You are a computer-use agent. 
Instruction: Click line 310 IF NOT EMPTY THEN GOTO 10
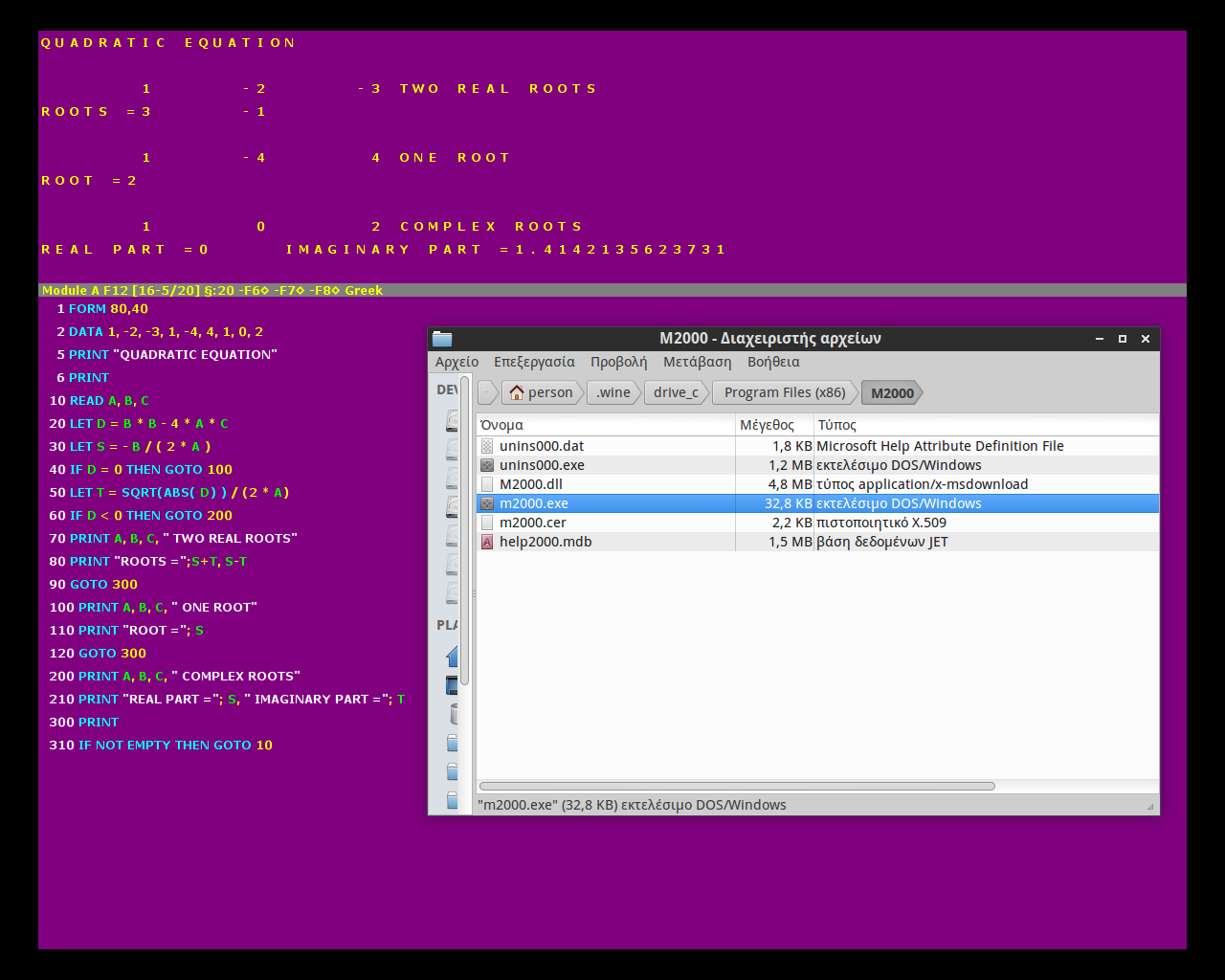(x=161, y=746)
